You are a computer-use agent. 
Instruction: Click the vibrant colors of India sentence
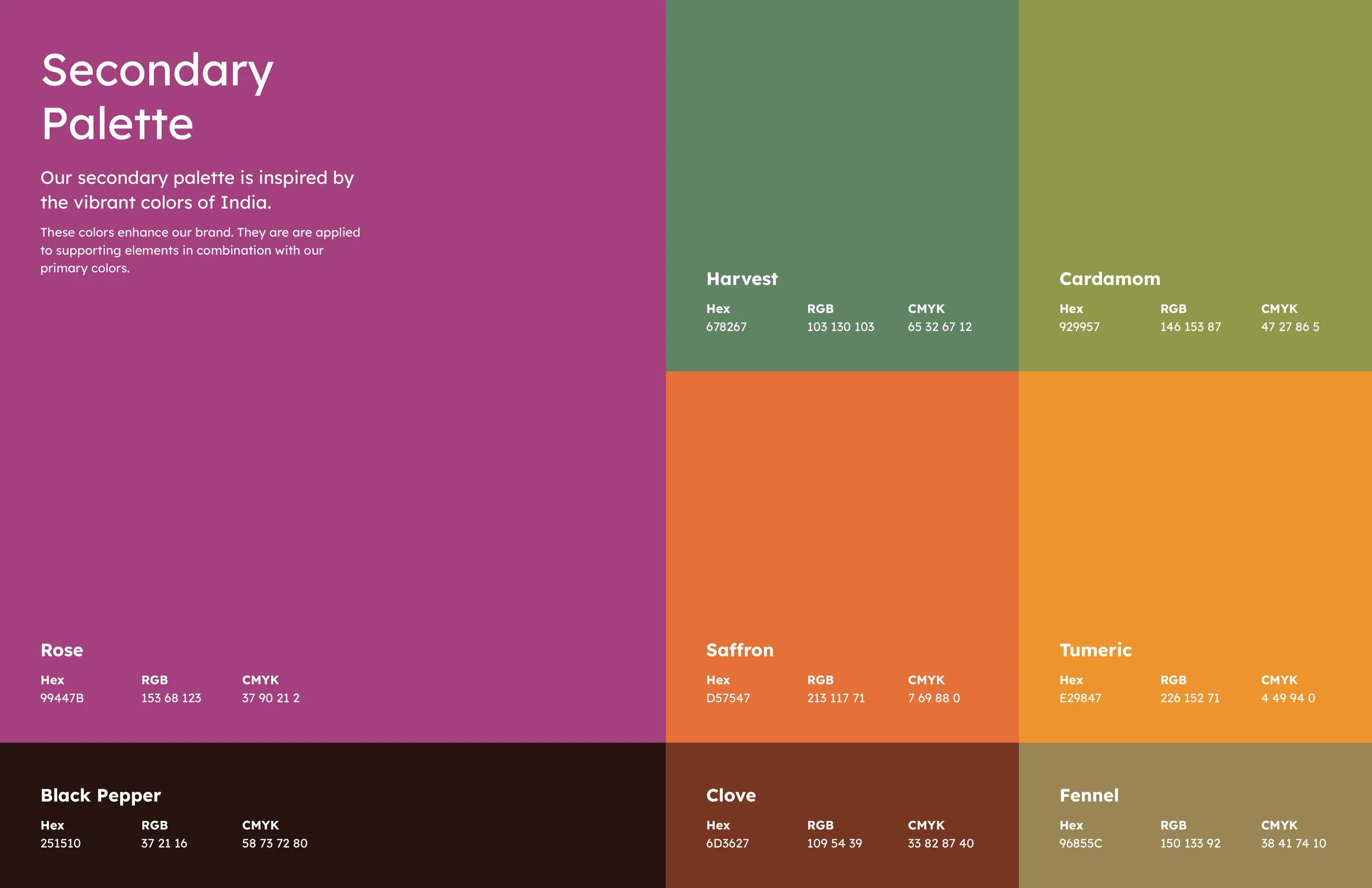(197, 190)
